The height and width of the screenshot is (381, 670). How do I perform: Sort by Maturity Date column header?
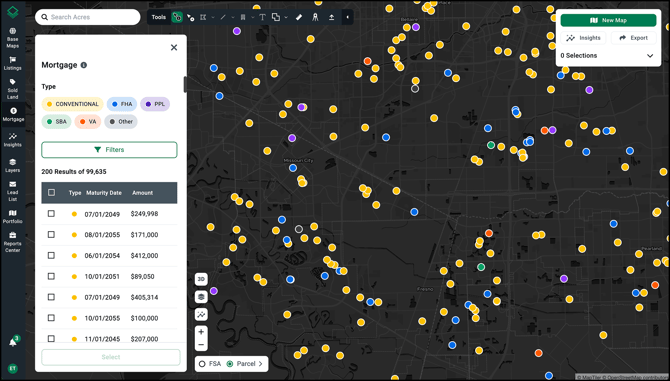104,193
